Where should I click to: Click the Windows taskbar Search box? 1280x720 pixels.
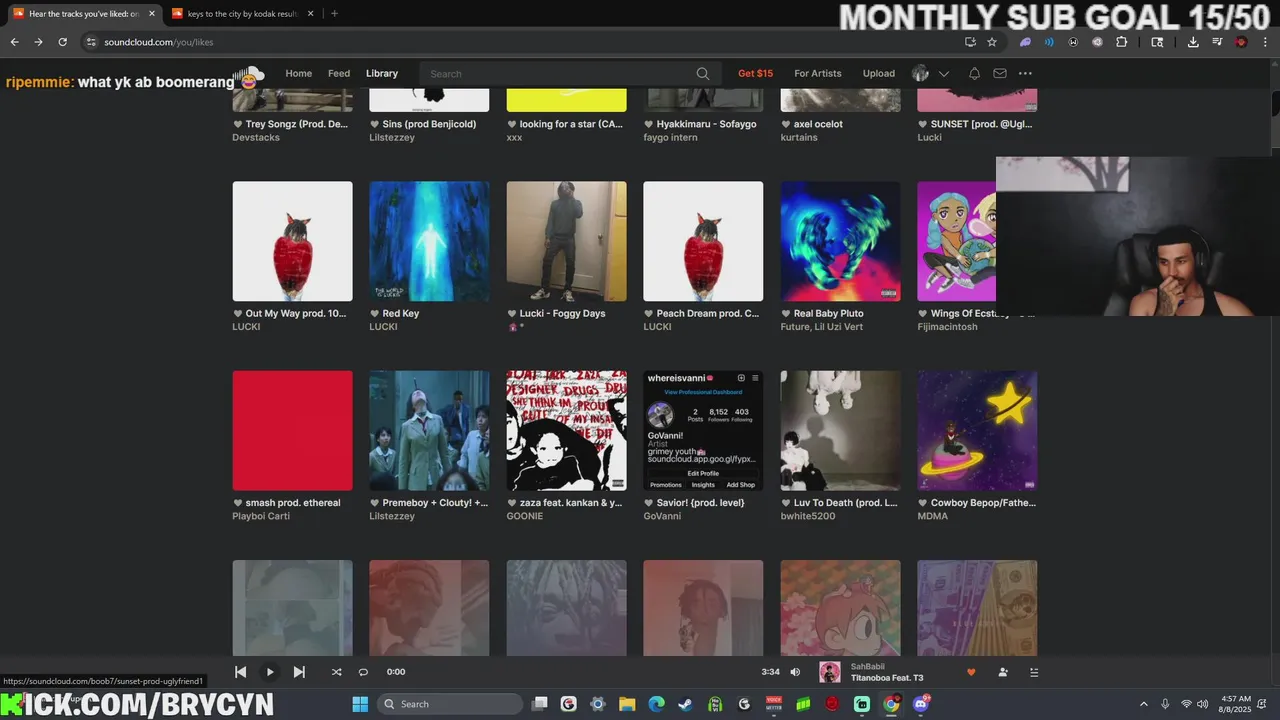[451, 704]
